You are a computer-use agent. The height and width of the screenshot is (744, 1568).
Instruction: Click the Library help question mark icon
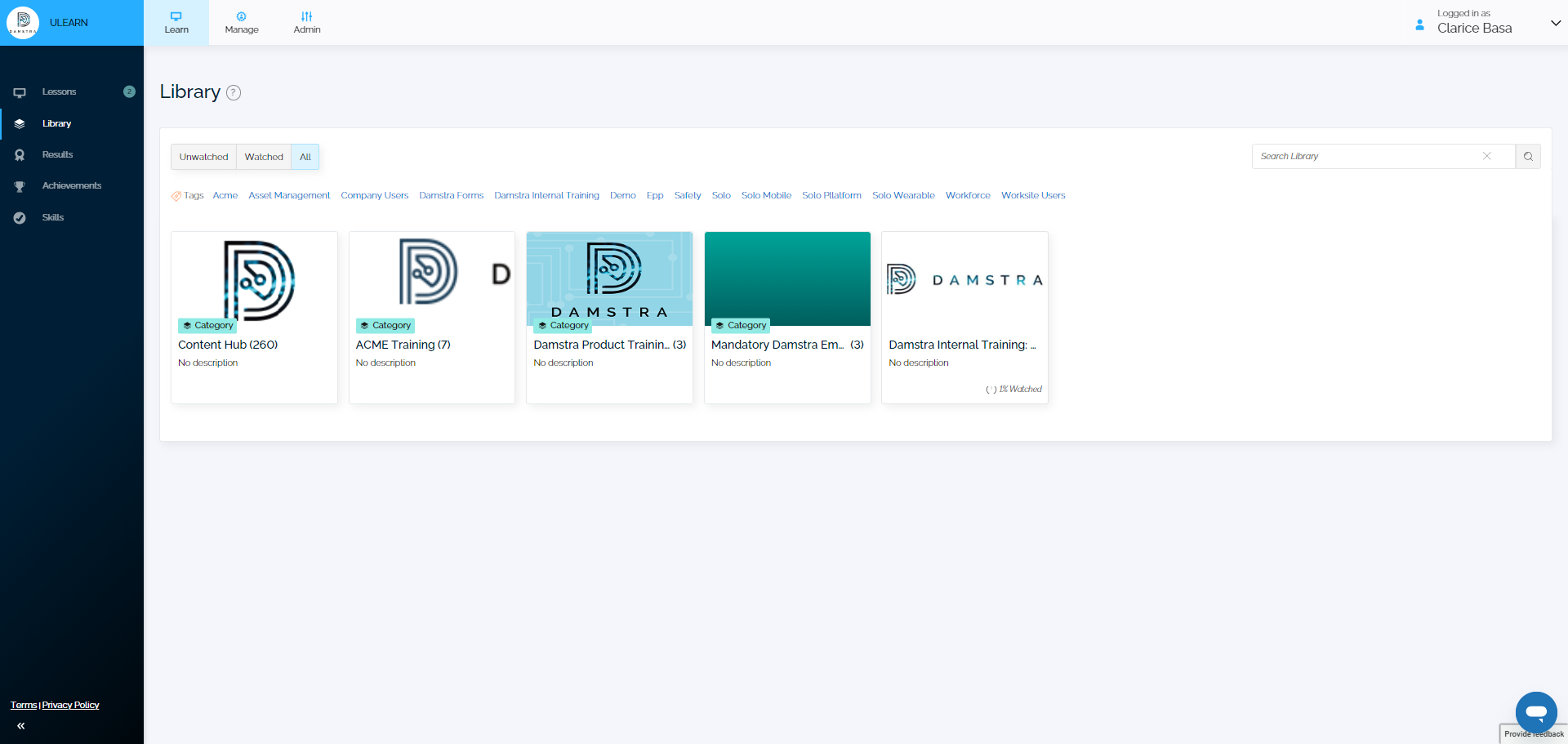pyautogui.click(x=234, y=93)
